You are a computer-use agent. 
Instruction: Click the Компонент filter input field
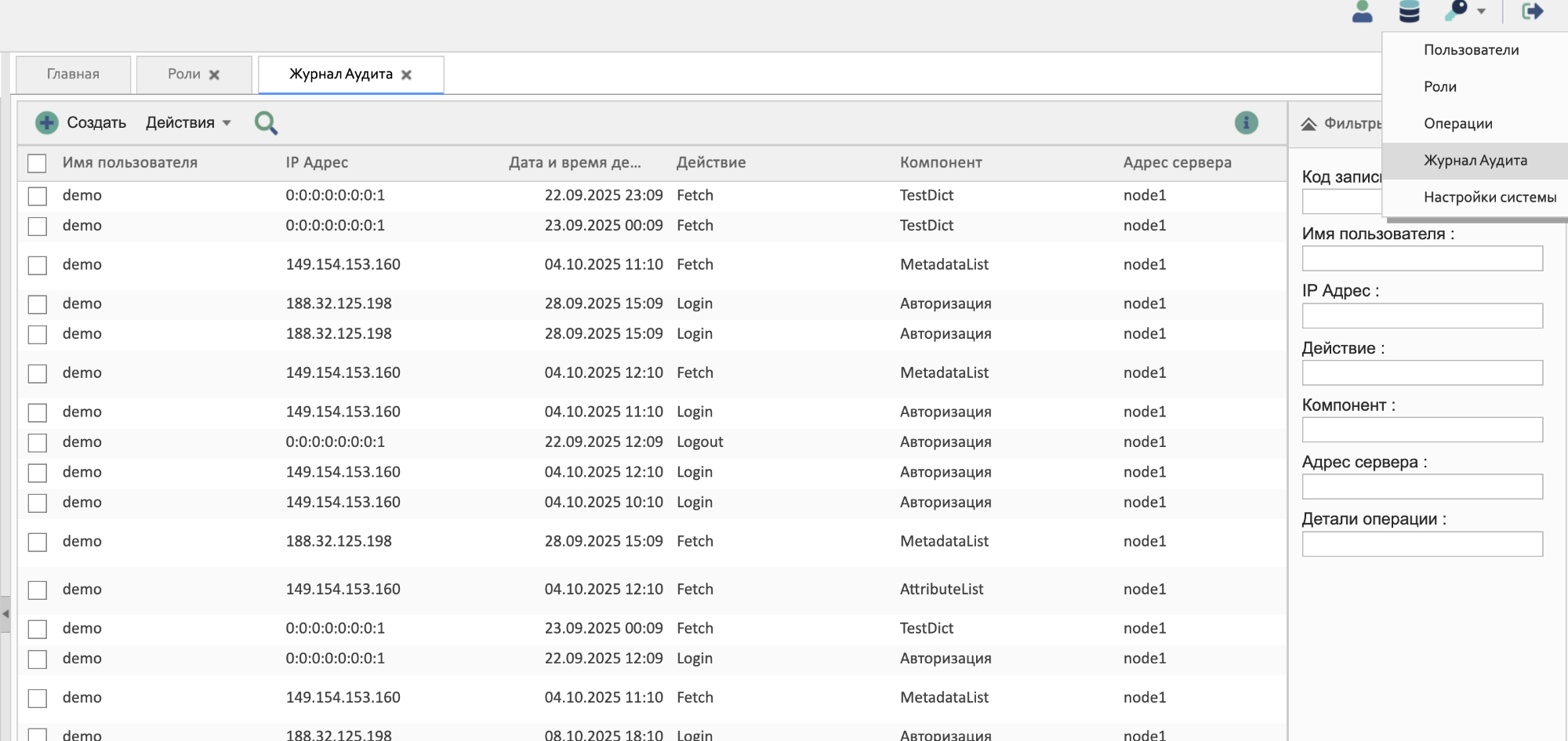[x=1421, y=430]
